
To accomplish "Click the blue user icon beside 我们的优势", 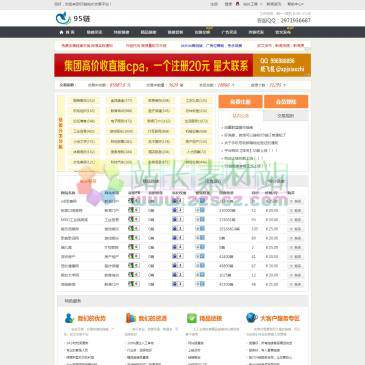I will click(x=69, y=318).
